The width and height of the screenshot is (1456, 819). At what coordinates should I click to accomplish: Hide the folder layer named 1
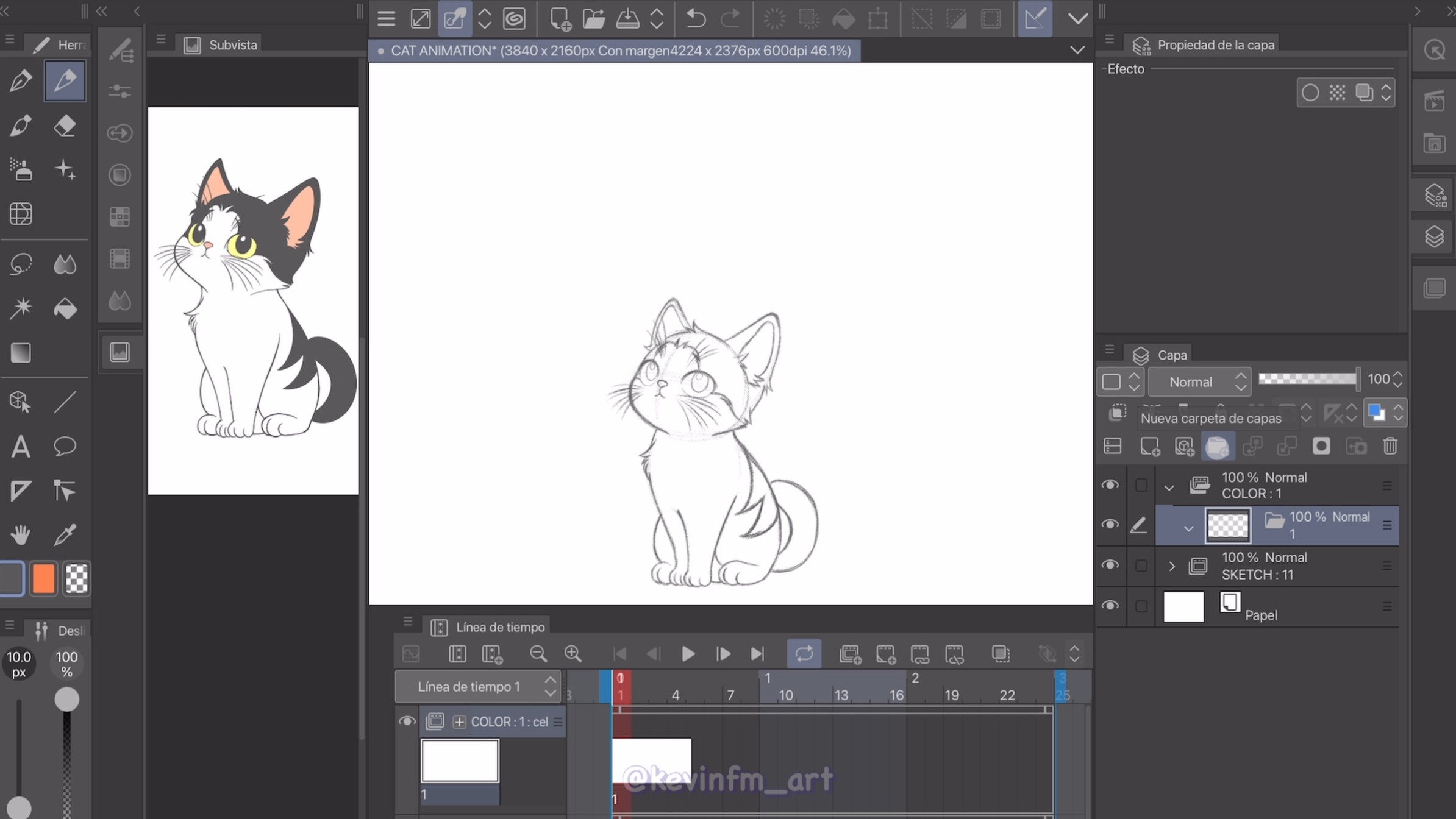1110,525
